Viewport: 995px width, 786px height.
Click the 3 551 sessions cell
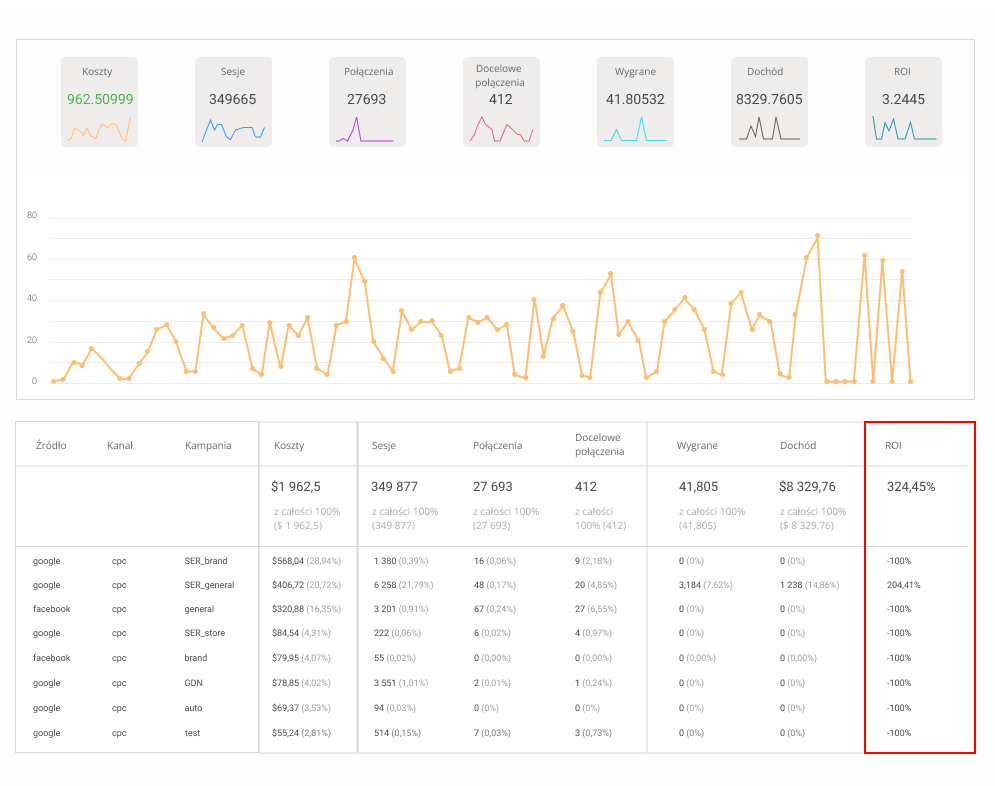pos(400,683)
